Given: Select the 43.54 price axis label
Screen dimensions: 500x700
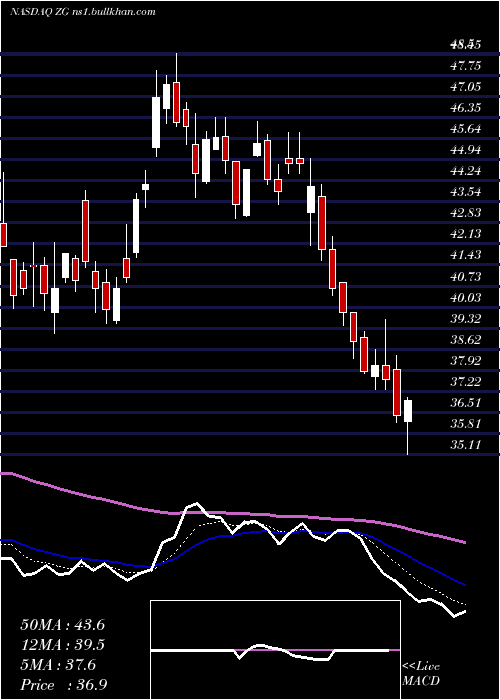Looking at the screenshot, I should [465, 192].
